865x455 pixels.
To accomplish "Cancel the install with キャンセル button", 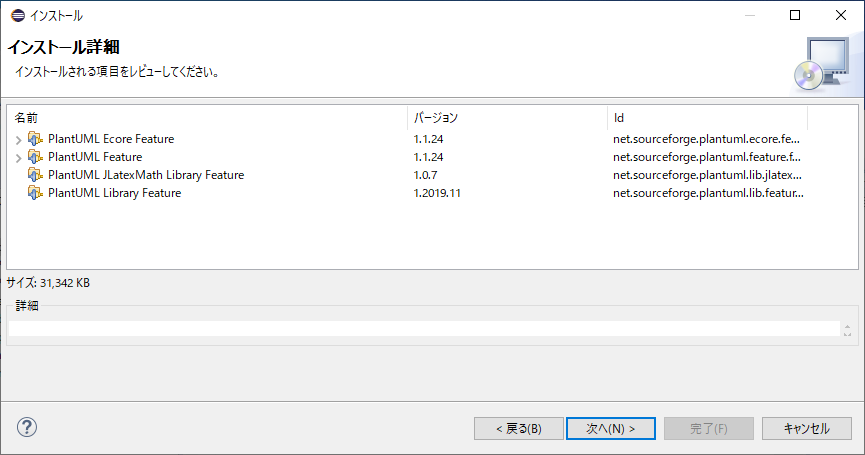I will click(806, 428).
